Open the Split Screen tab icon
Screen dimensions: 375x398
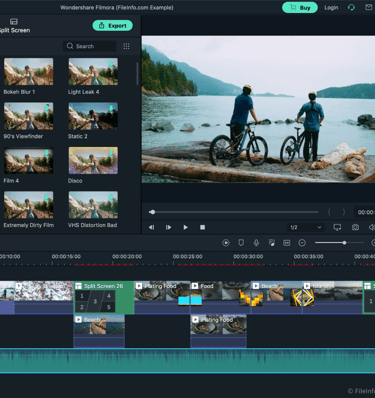(x=14, y=22)
